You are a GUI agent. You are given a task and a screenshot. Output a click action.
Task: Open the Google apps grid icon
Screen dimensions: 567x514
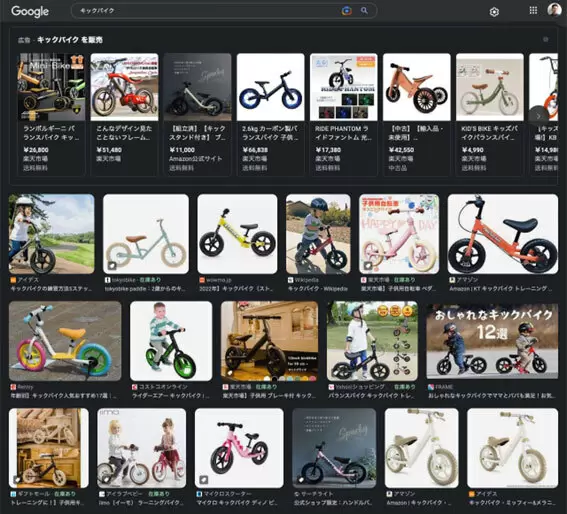tap(533, 10)
